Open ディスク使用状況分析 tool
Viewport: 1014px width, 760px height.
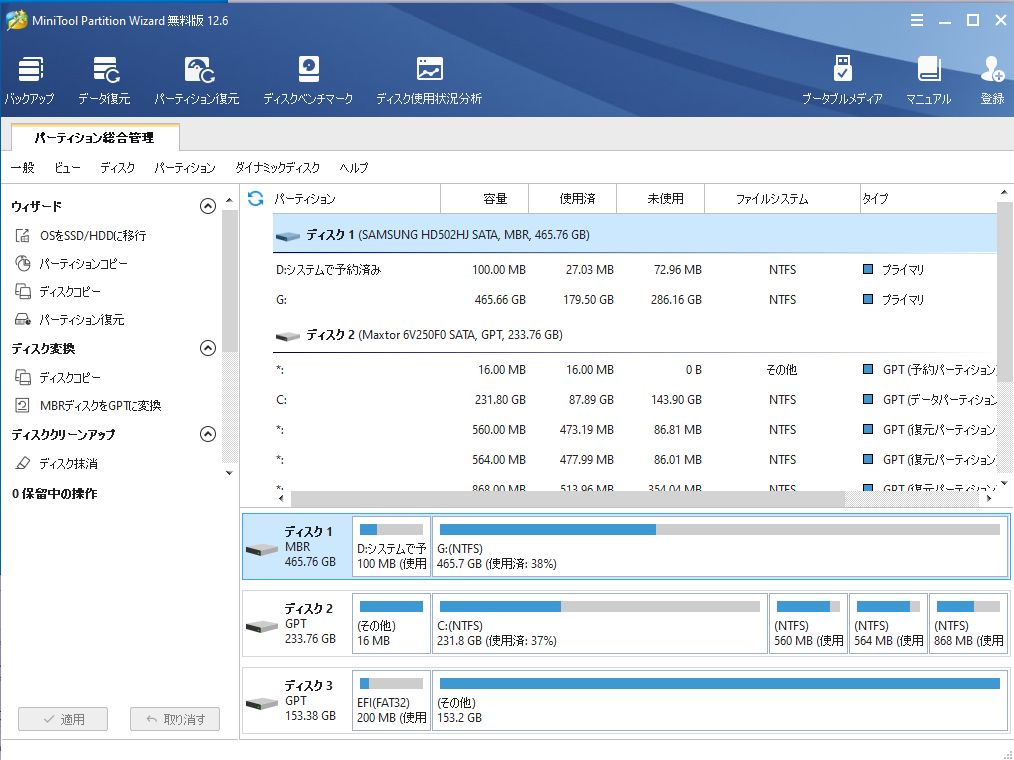(429, 80)
